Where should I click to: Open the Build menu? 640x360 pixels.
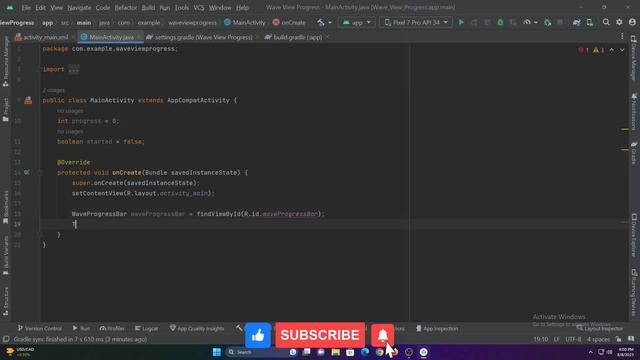148,7
